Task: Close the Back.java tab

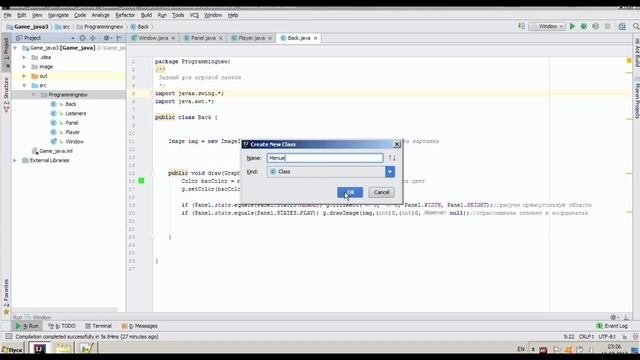Action: click(316, 38)
